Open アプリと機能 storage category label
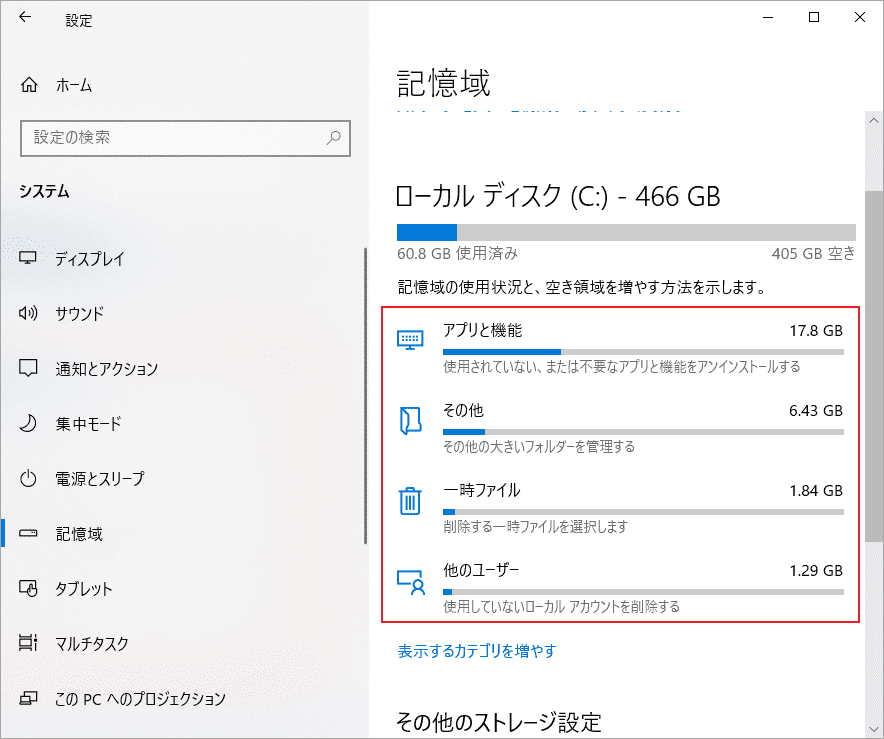Image resolution: width=884 pixels, height=739 pixels. pyautogui.click(x=482, y=331)
